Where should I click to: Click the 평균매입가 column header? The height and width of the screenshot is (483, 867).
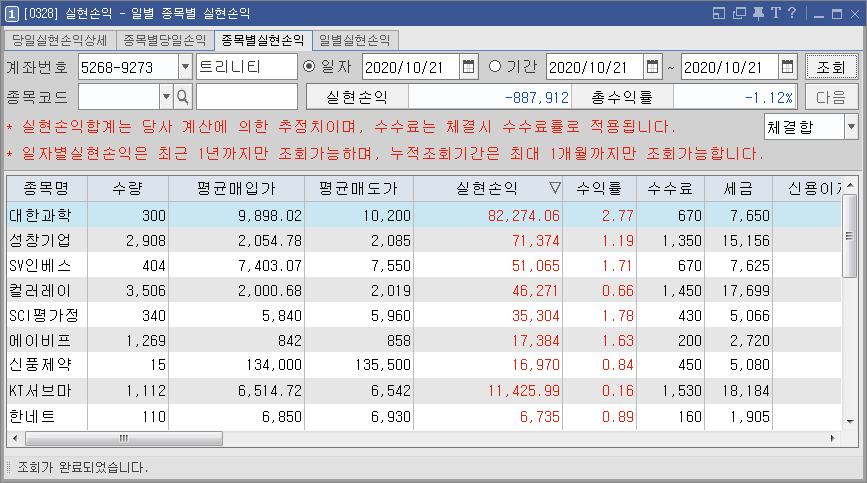click(236, 188)
